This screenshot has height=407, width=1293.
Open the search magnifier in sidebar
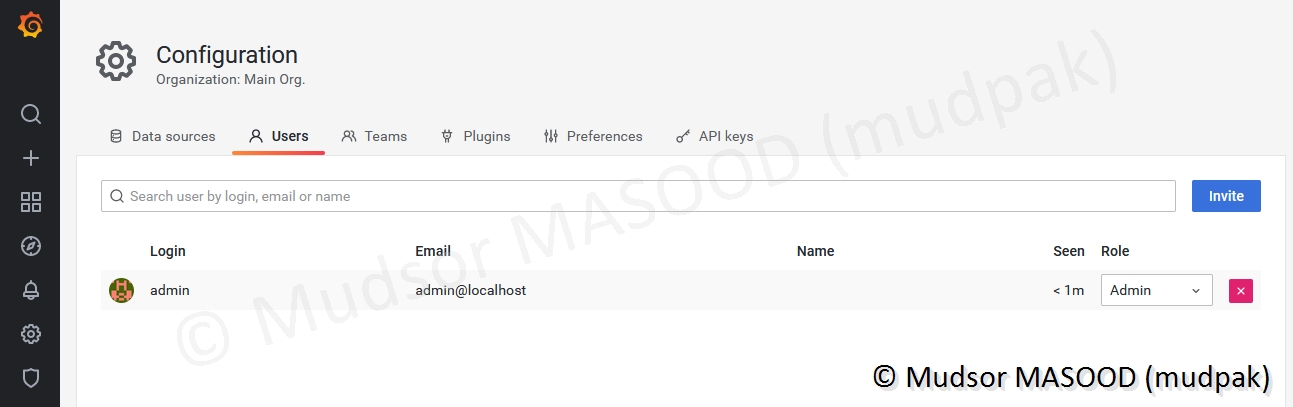pos(31,114)
